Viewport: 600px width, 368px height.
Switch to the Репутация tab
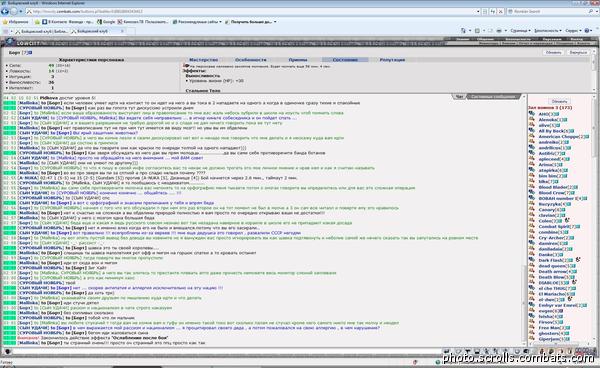392,60
